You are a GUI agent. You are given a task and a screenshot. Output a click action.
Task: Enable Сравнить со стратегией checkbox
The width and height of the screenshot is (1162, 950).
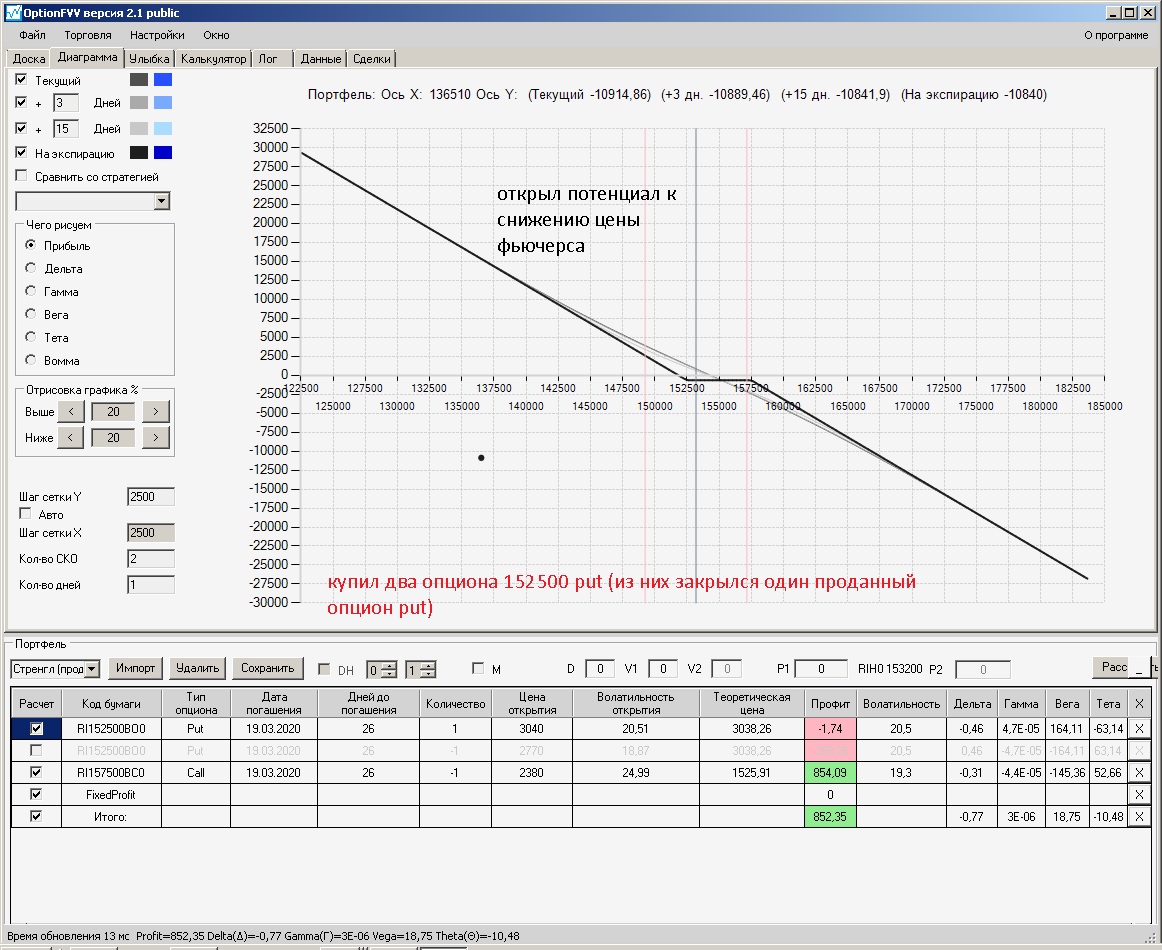coord(21,176)
